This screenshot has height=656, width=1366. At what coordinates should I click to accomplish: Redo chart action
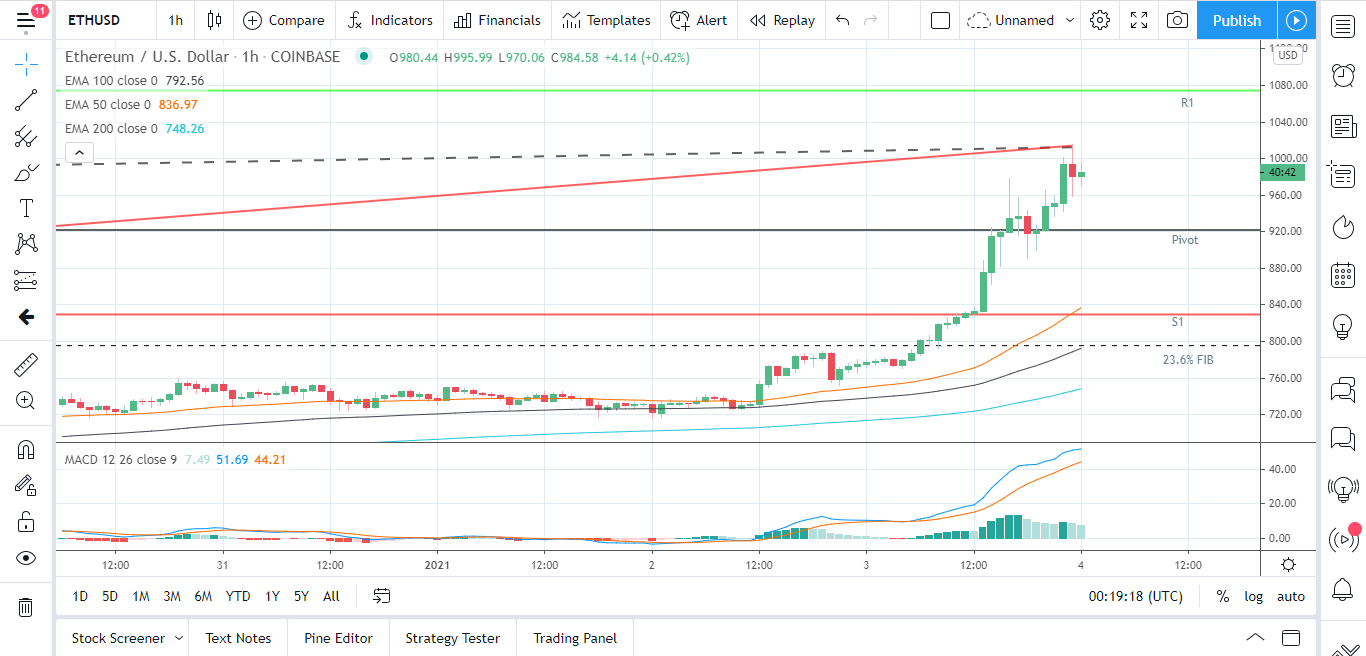(871, 20)
